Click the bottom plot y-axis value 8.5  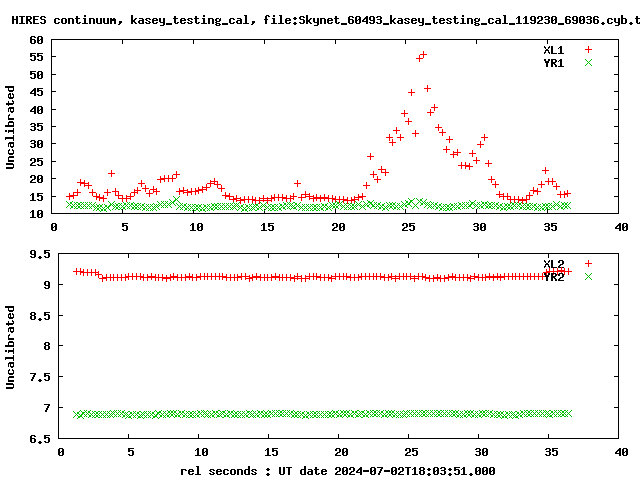(x=40, y=316)
